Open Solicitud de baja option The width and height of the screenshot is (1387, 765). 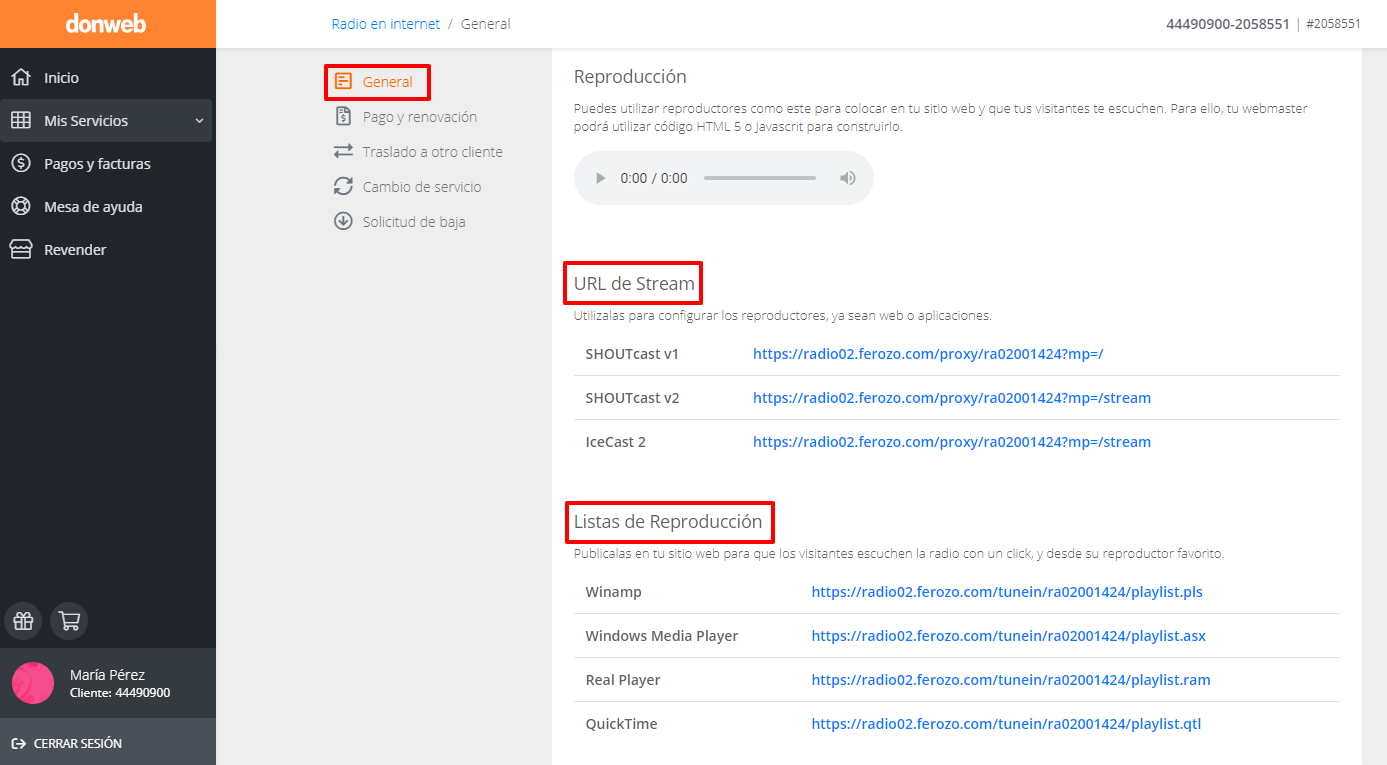click(414, 222)
